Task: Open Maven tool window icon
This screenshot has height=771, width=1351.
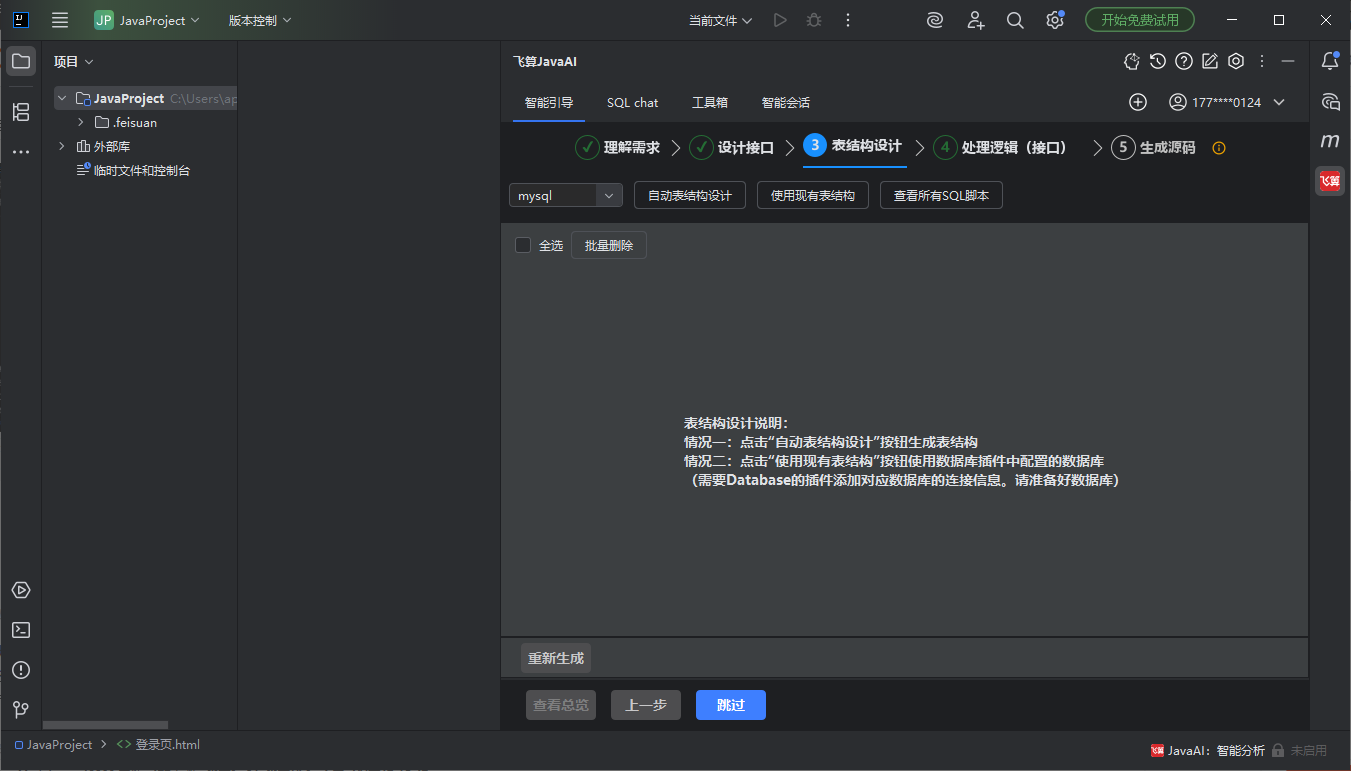Action: click(x=1330, y=141)
